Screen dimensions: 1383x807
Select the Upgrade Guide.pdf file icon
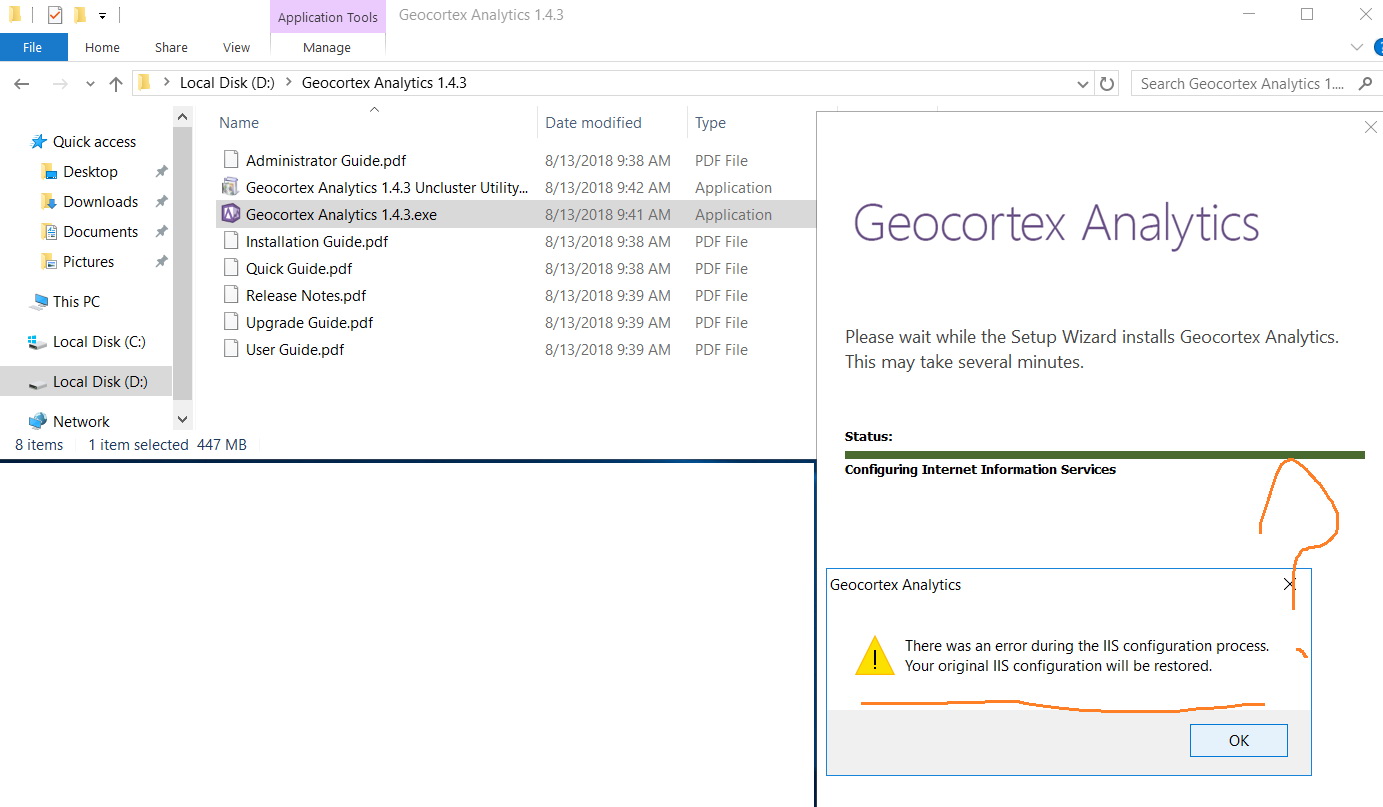coord(231,322)
